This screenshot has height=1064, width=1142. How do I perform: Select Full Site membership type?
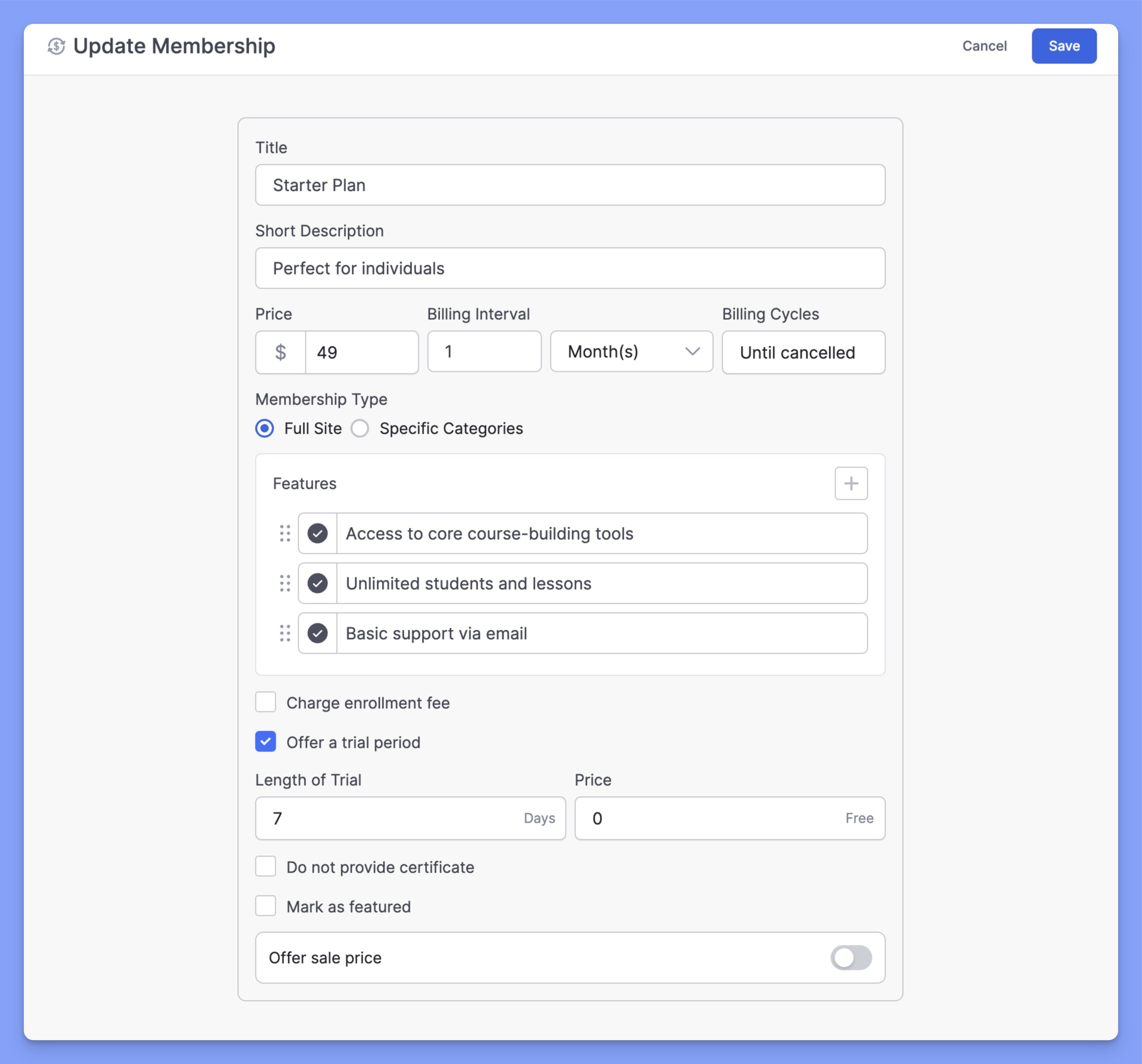pos(264,429)
